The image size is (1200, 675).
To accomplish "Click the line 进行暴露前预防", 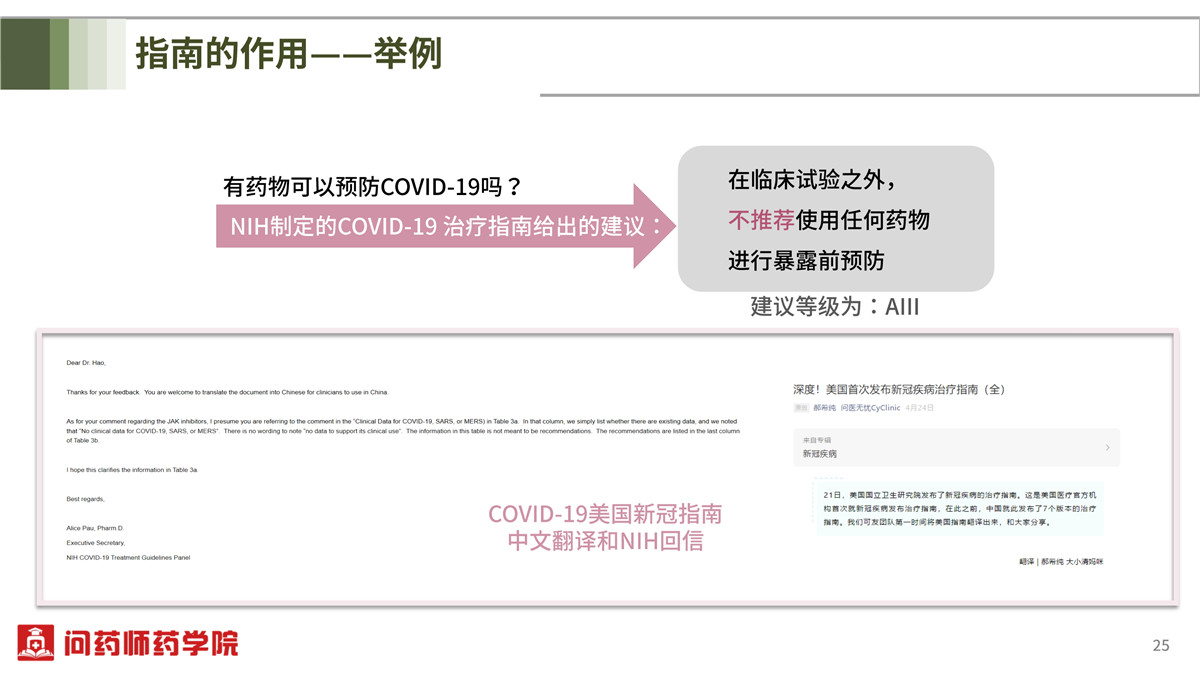I will (x=806, y=261).
